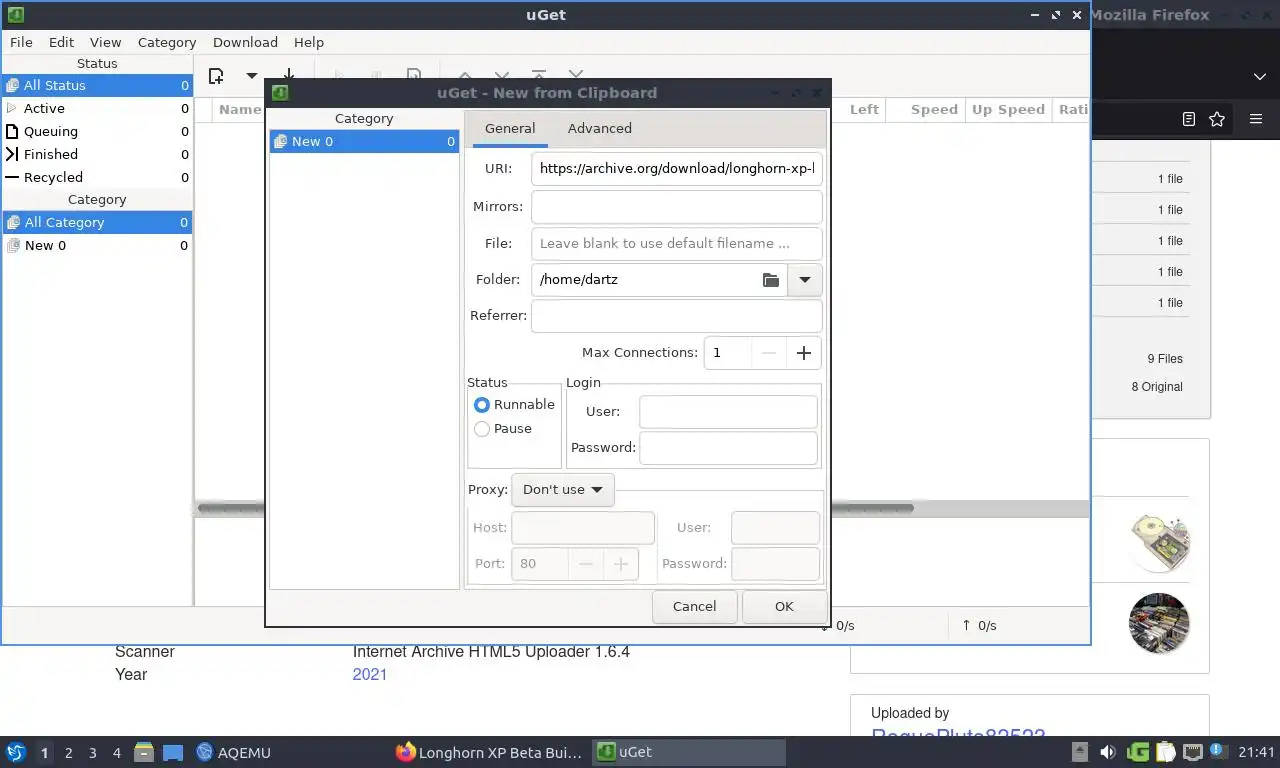Open the start menu icon on taskbar
Viewport: 1280px width, 768px height.
click(x=15, y=752)
